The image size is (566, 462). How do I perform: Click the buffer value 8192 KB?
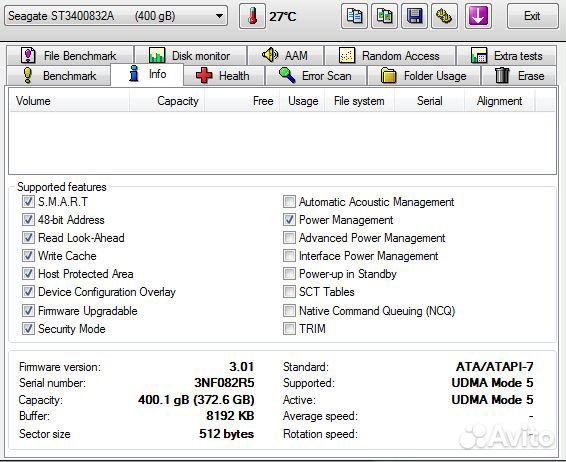(x=230, y=416)
